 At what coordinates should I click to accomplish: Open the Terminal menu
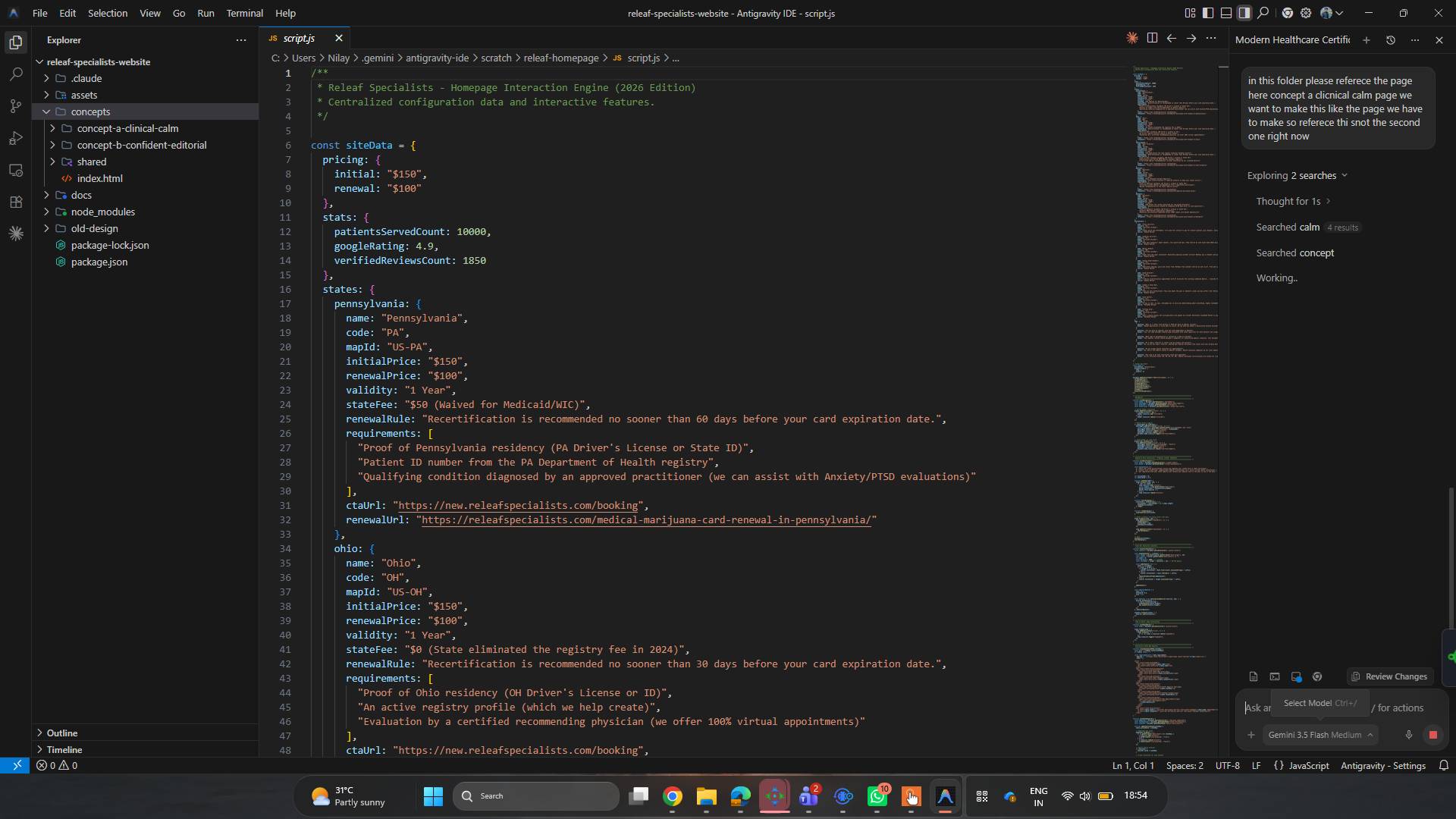pyautogui.click(x=244, y=13)
